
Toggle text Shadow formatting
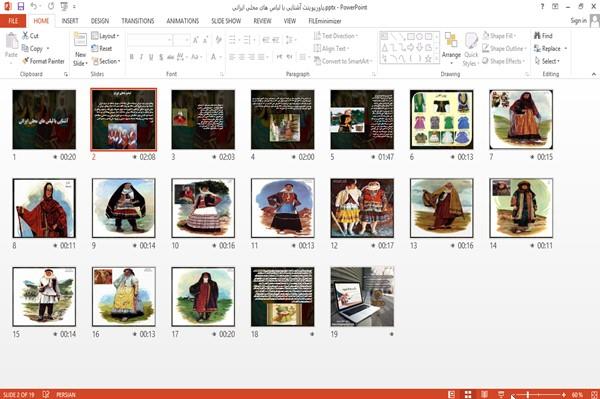point(161,57)
